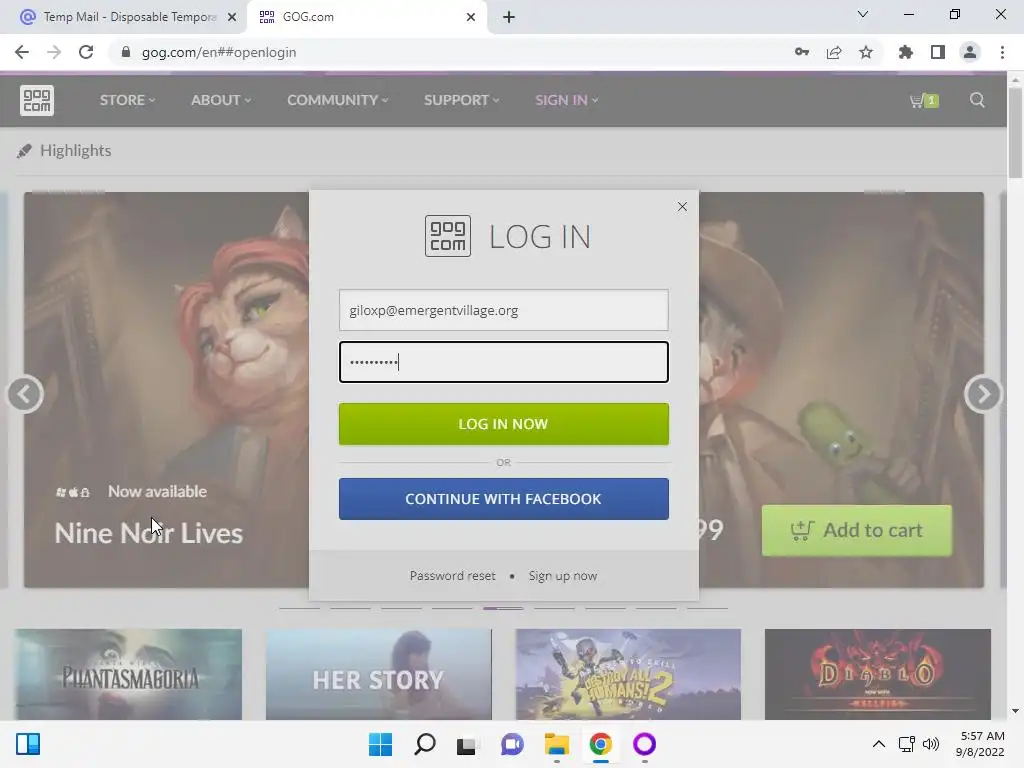Click the address bar URL
Viewport: 1024px width, 768px height.
tap(219, 52)
